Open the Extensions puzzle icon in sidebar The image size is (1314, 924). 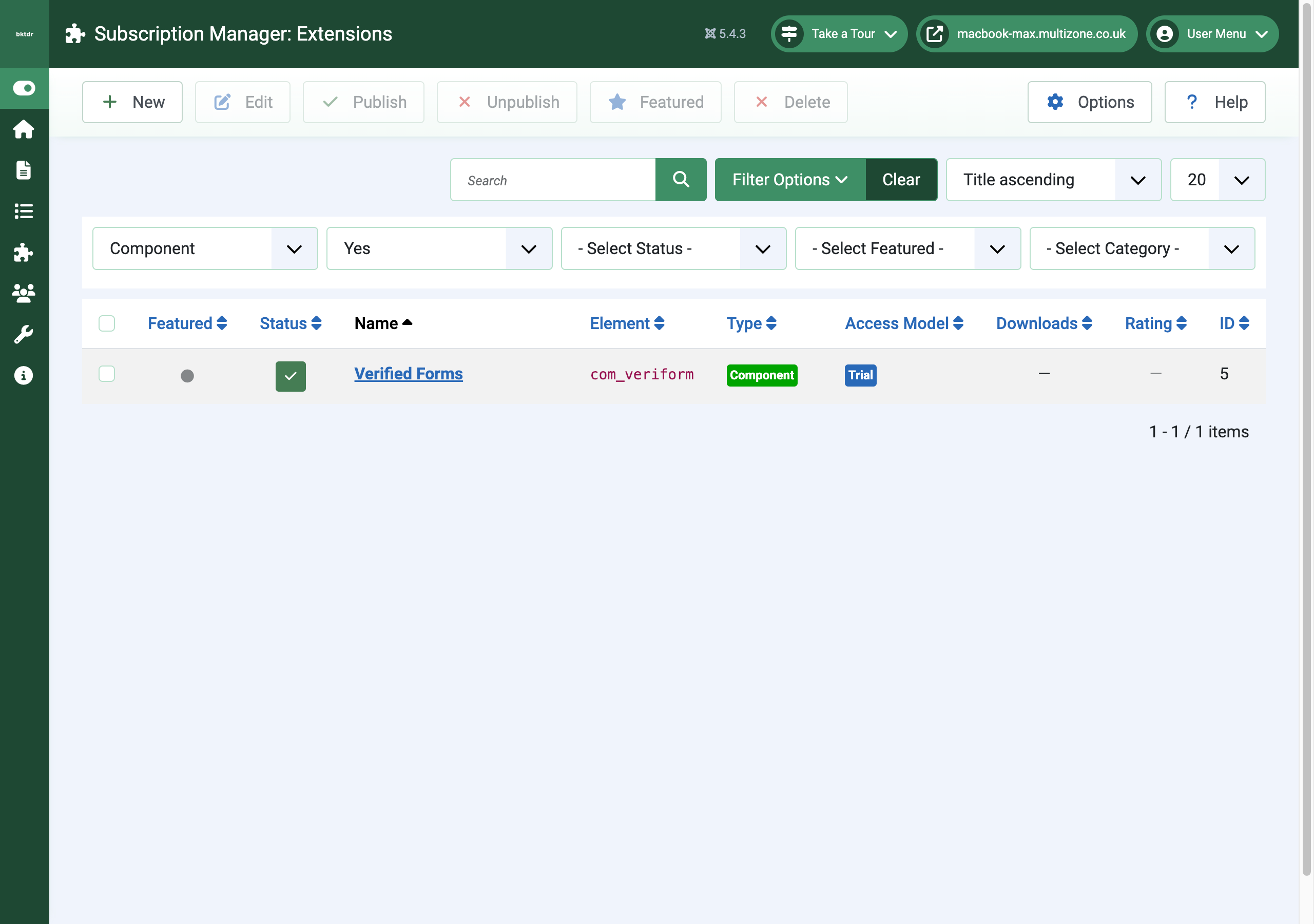coord(24,253)
